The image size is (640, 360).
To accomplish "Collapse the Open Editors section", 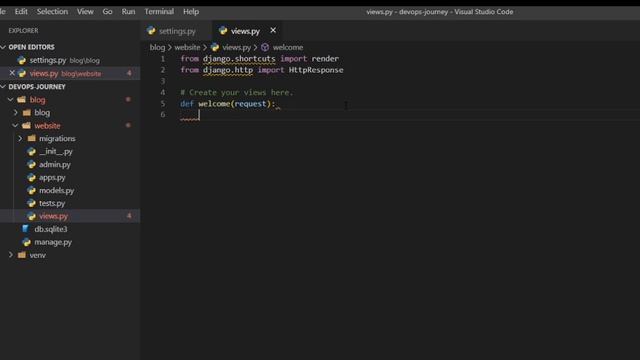I will click(x=3, y=47).
